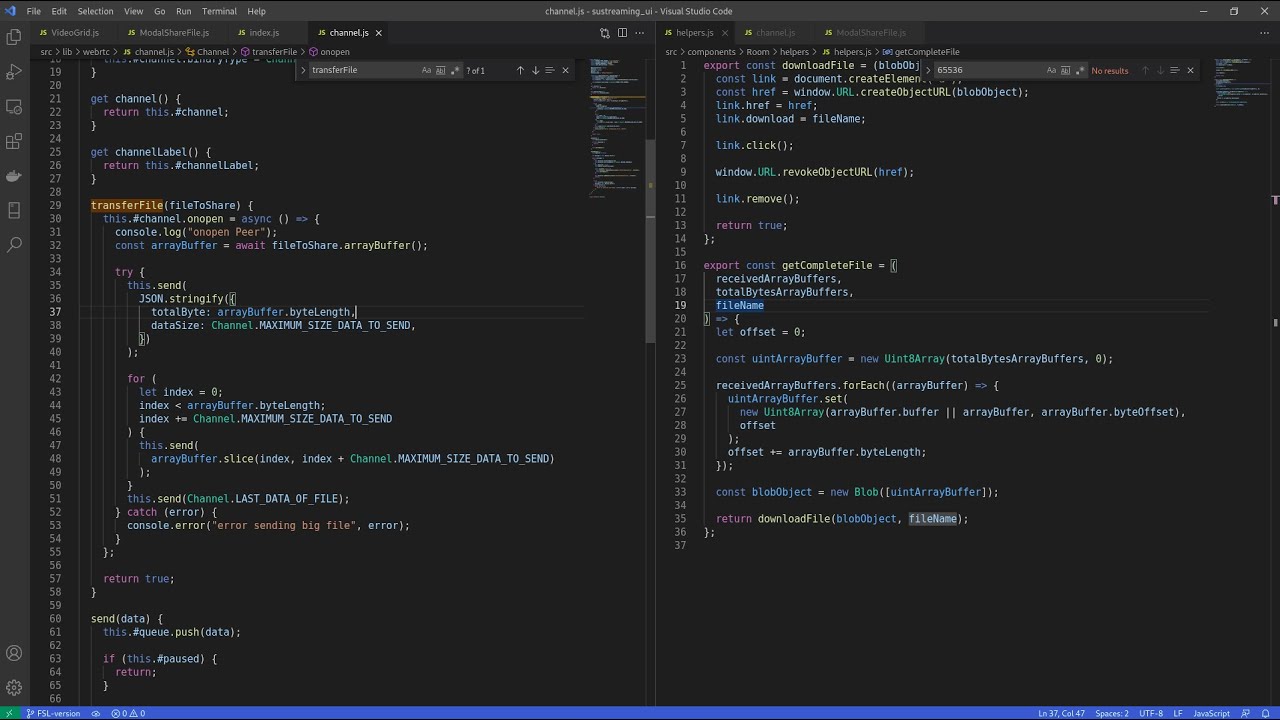Close the transferFile find widget
The height and width of the screenshot is (720, 1280).
point(565,70)
